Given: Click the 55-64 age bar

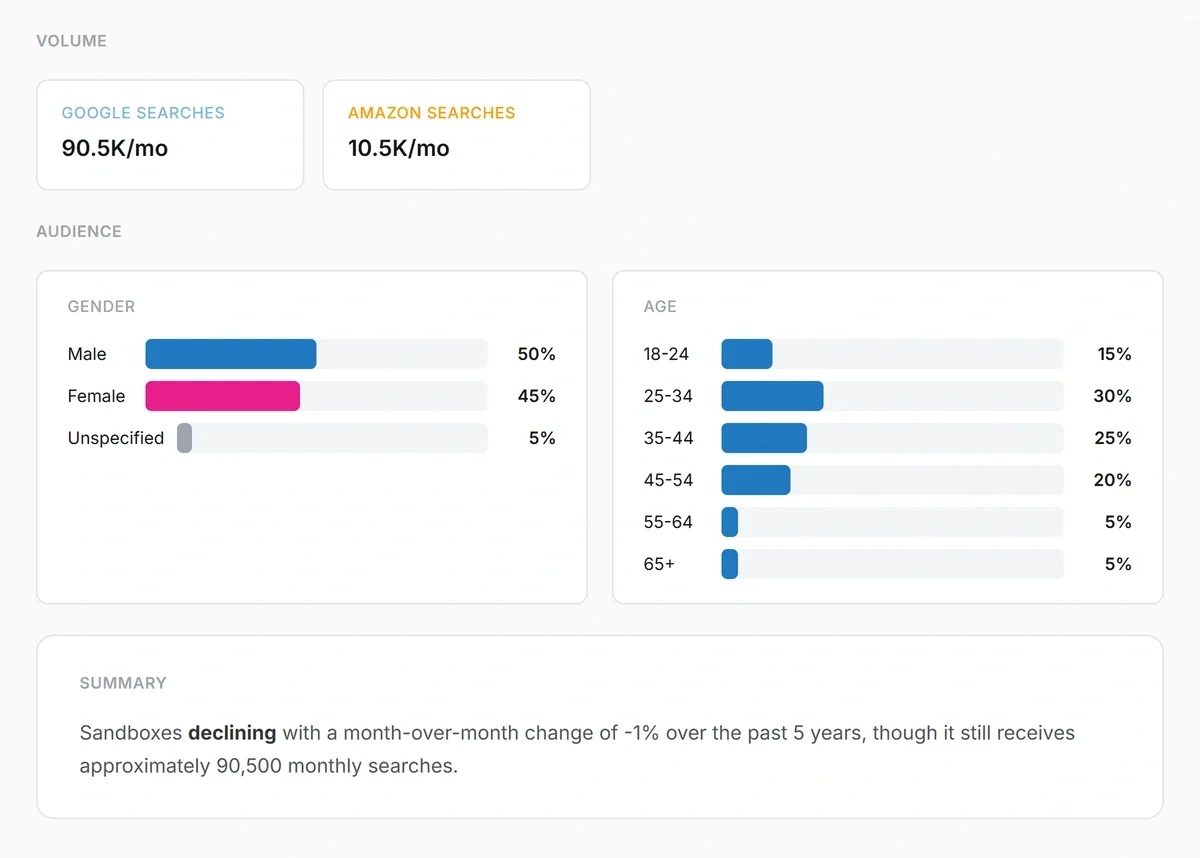Looking at the screenshot, I should tap(730, 522).
